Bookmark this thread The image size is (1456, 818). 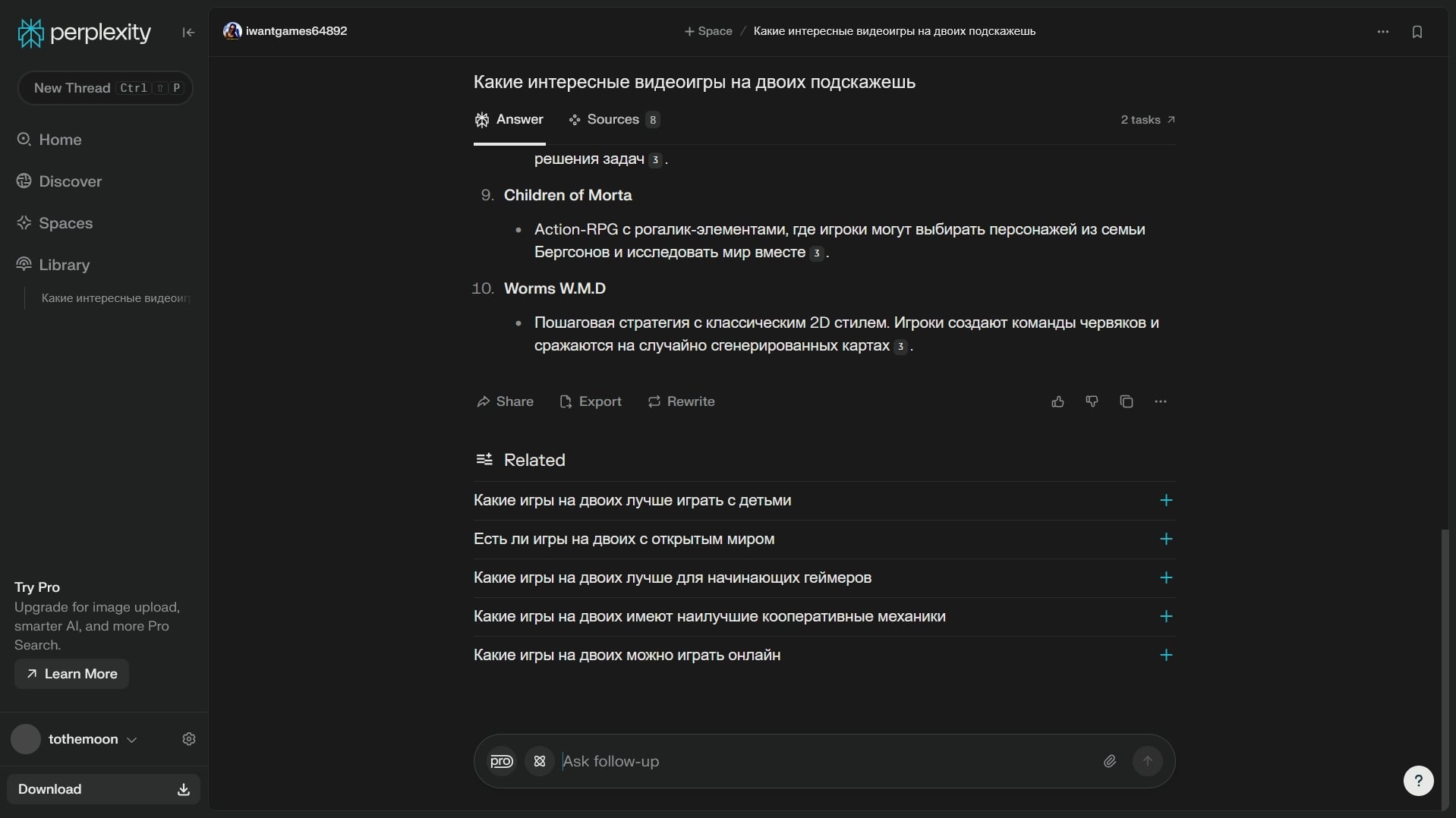click(x=1417, y=32)
